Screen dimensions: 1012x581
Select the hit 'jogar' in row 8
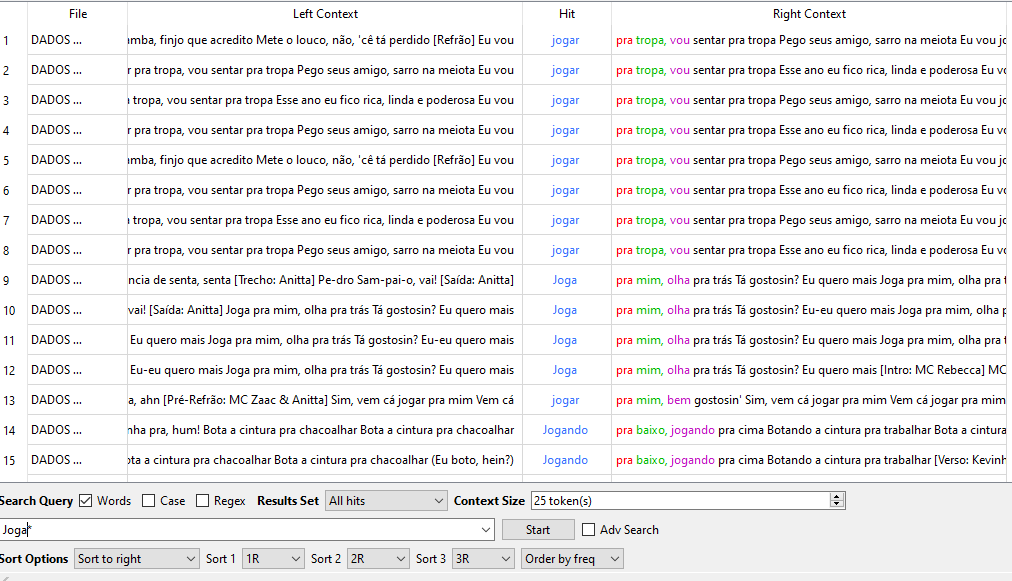click(565, 250)
